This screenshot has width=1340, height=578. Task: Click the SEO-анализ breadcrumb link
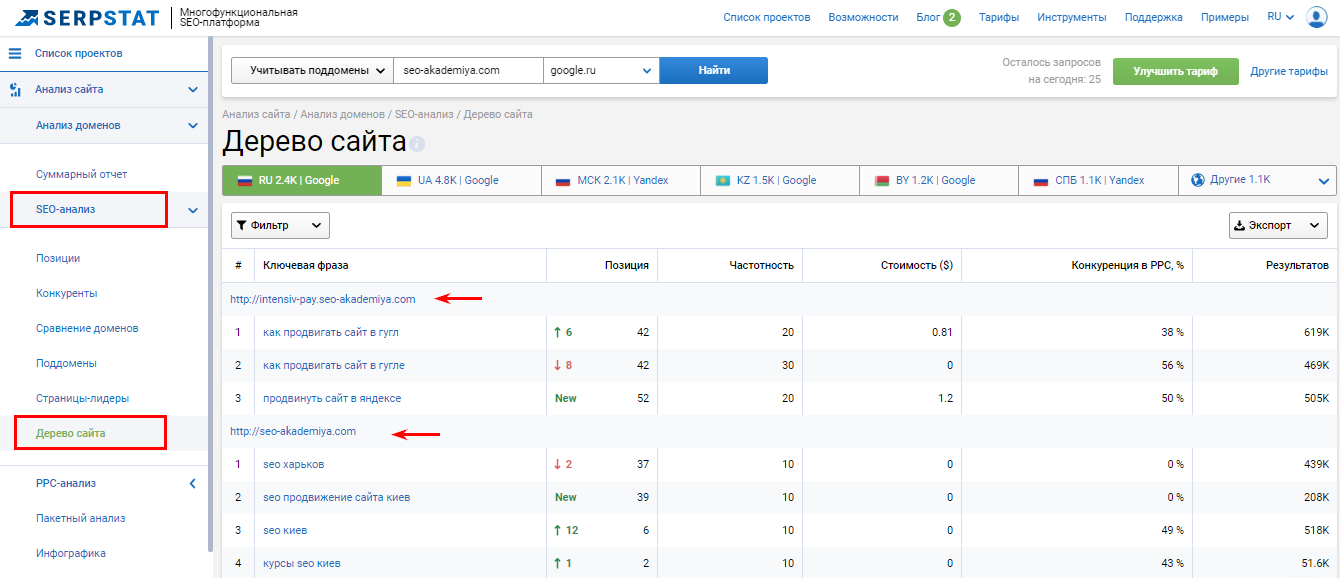click(424, 114)
